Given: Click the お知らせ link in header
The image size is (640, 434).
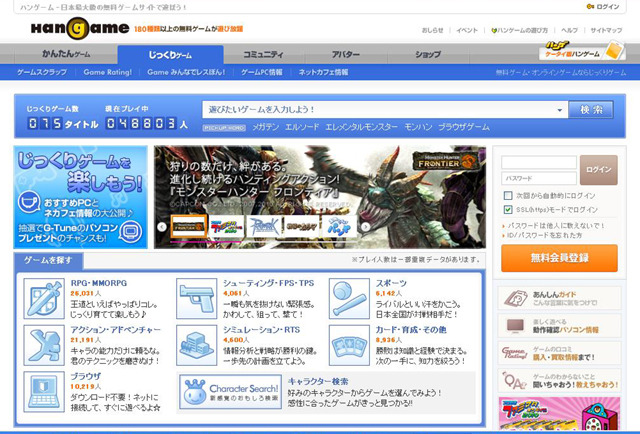Looking at the screenshot, I should (x=433, y=30).
